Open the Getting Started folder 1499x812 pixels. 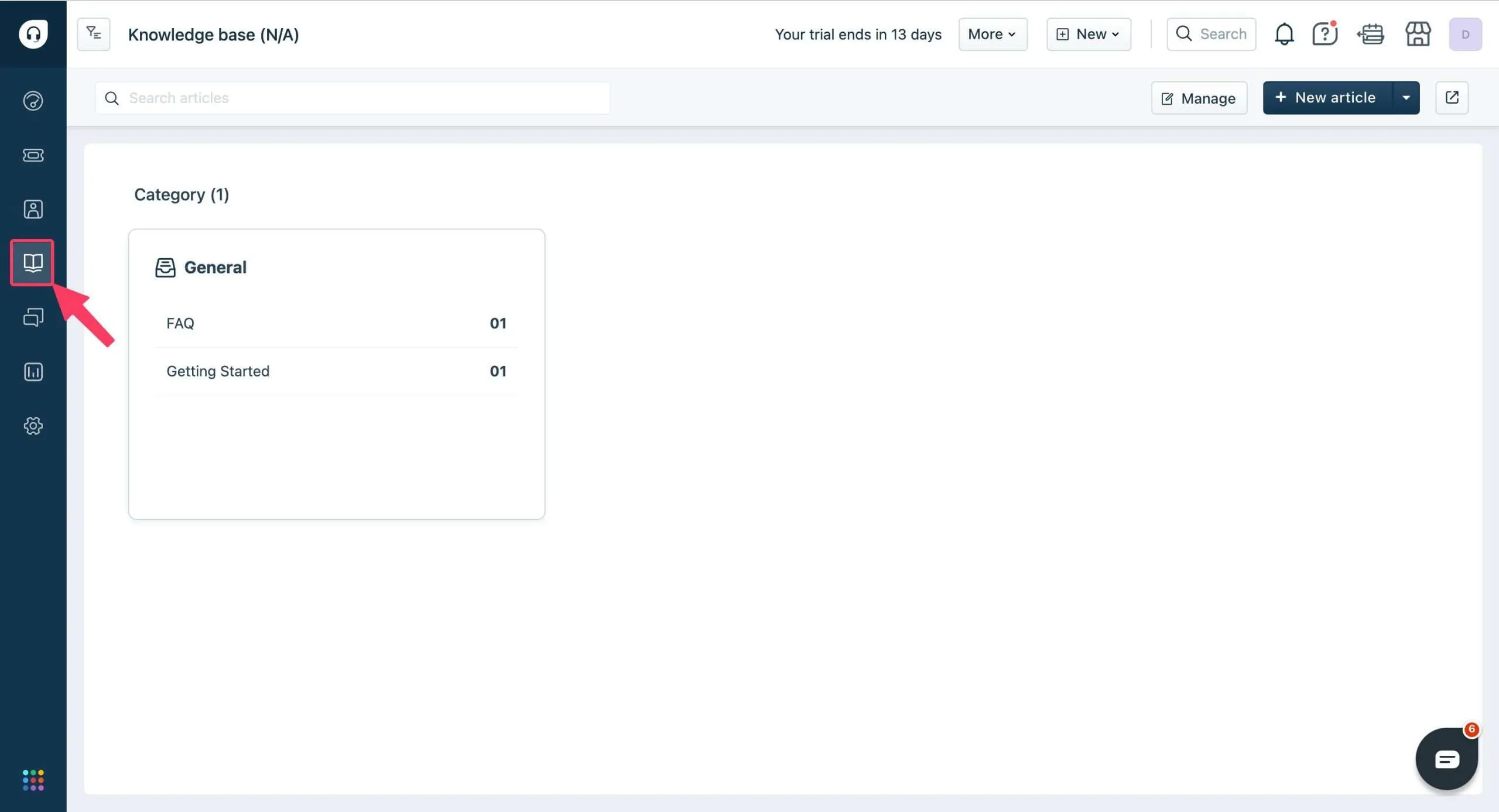pos(336,371)
